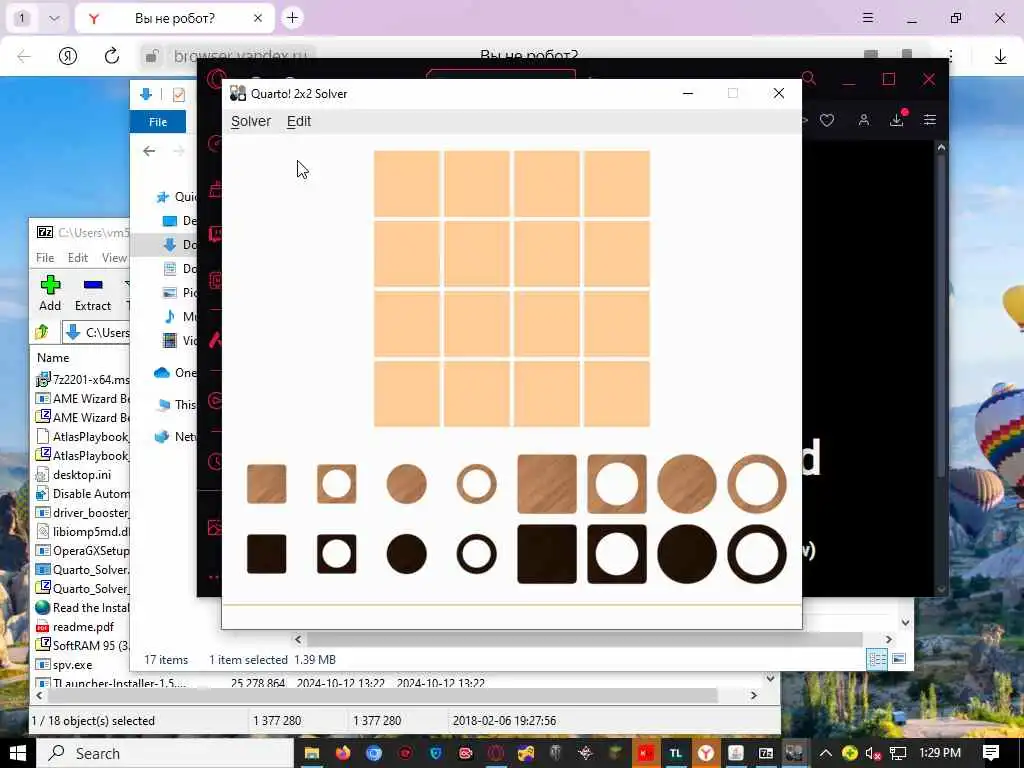Switch Explorer to large icons view

899,659
